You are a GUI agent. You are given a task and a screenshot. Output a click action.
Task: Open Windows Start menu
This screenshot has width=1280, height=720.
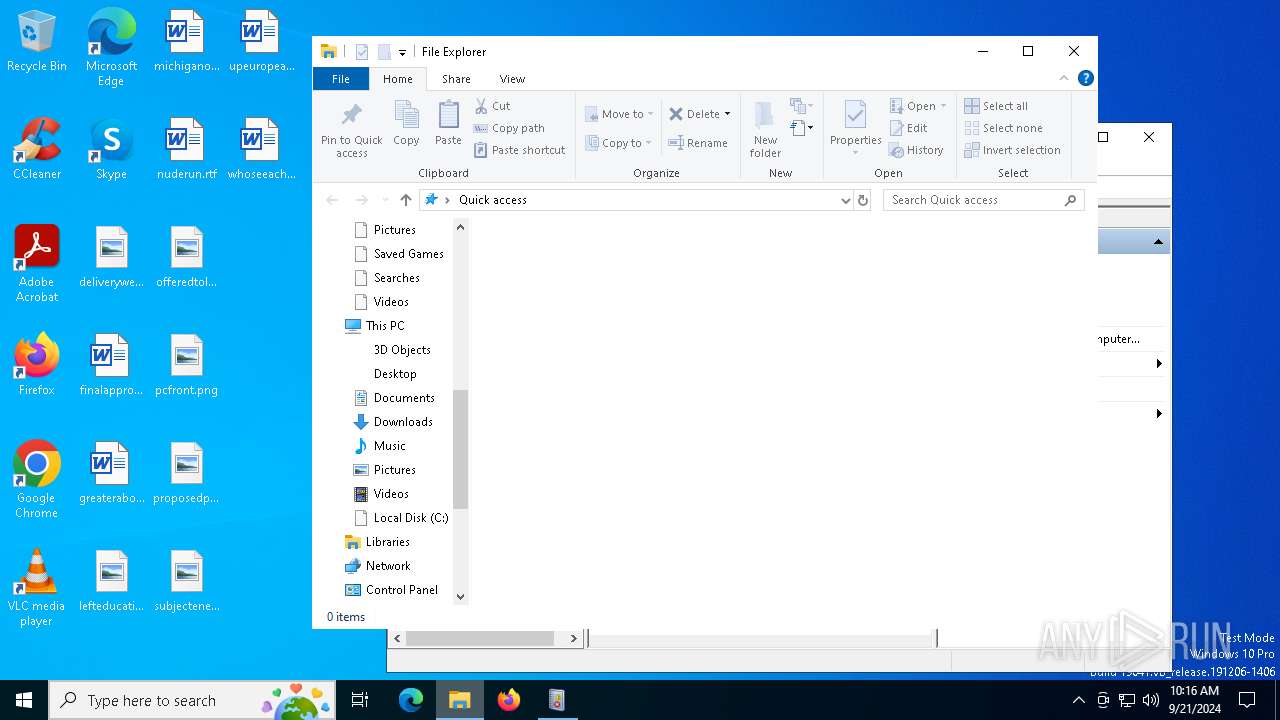tap(24, 700)
